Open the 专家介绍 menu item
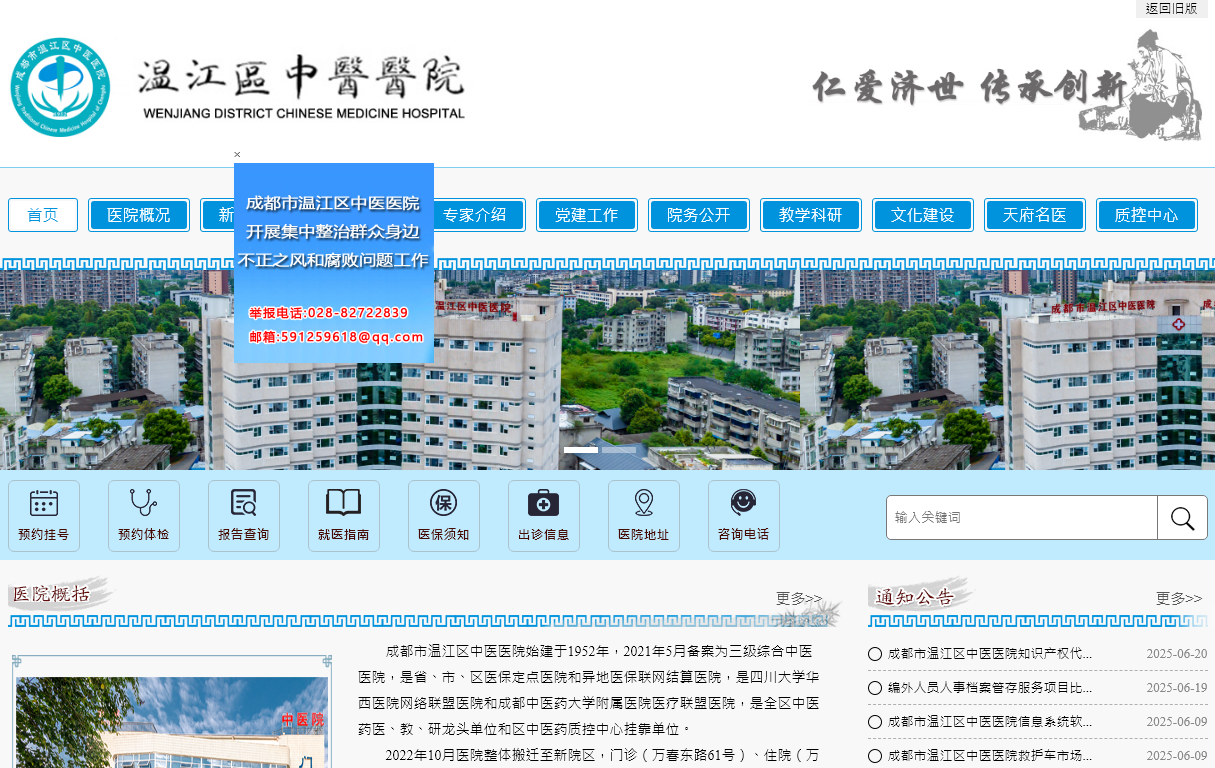Image resolution: width=1215 pixels, height=768 pixels. pos(478,214)
